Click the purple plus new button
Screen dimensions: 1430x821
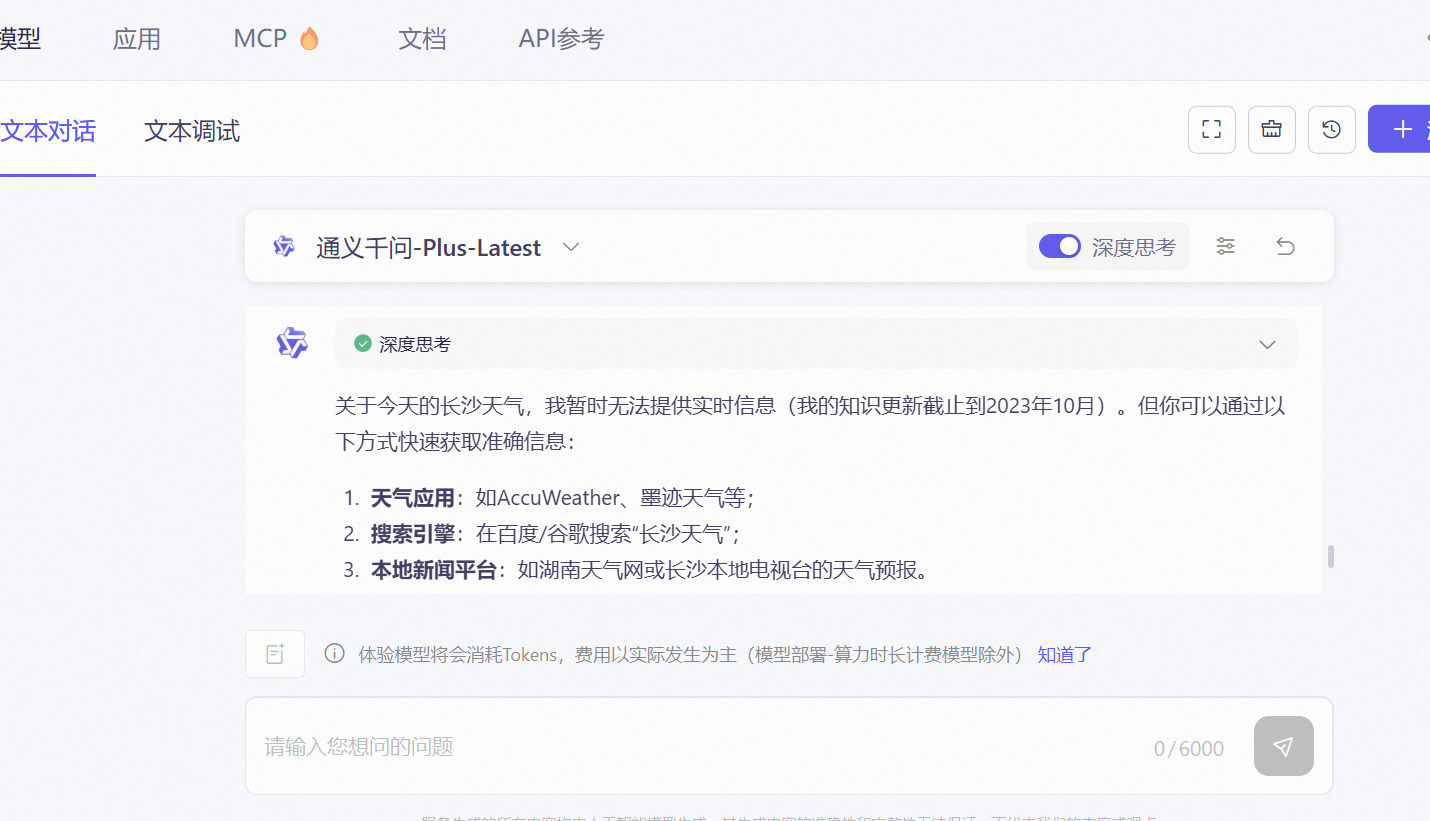[1402, 130]
